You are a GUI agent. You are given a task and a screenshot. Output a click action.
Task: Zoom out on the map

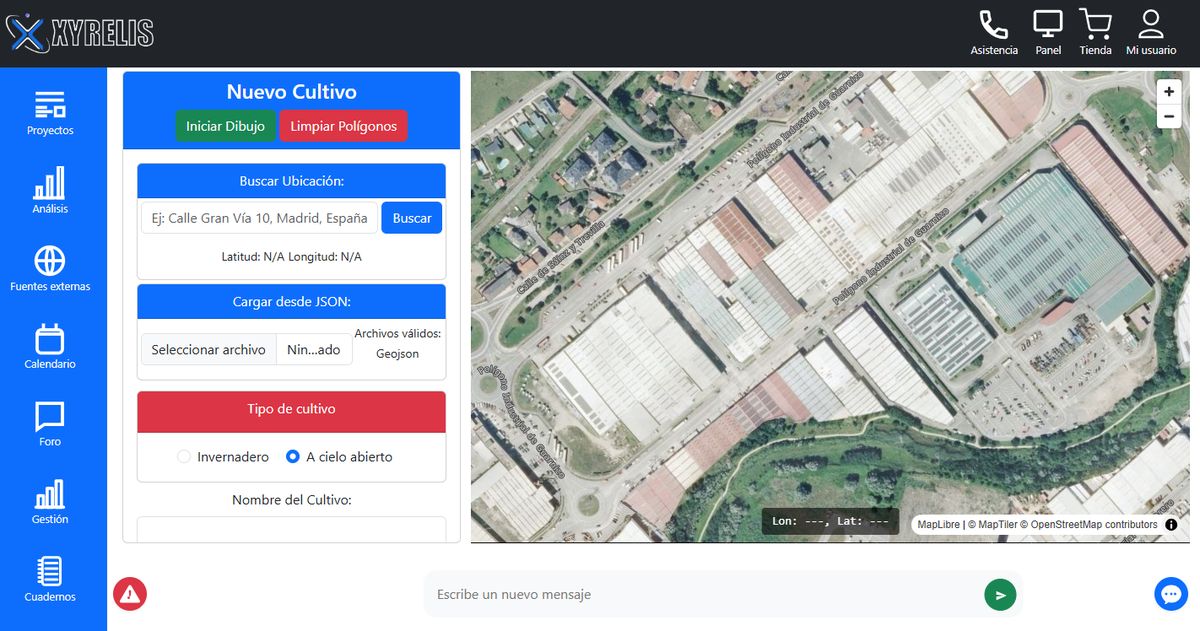pyautogui.click(x=1169, y=116)
